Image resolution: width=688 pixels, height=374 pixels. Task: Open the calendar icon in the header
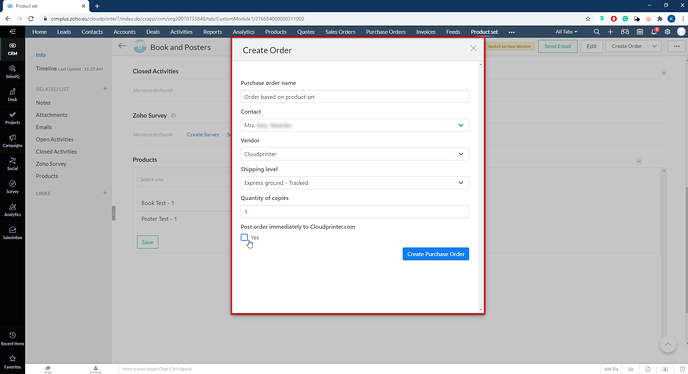(x=640, y=32)
